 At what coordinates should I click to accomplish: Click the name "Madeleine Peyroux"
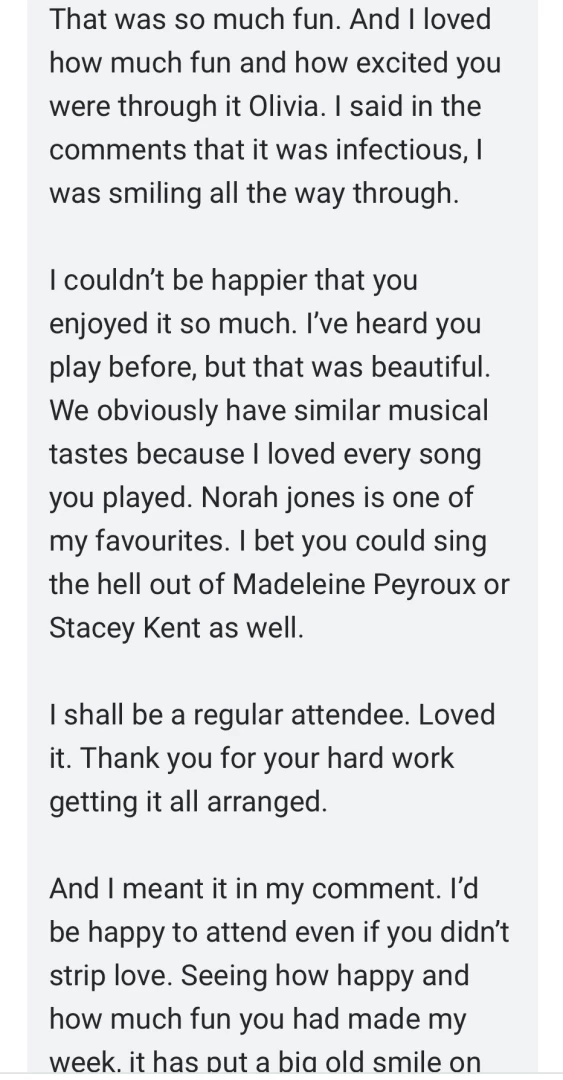tap(354, 585)
